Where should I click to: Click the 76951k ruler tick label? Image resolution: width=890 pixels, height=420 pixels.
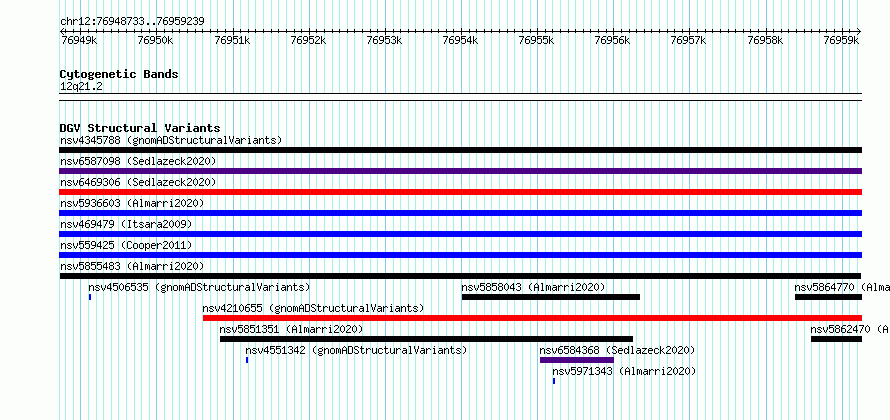pos(232,40)
